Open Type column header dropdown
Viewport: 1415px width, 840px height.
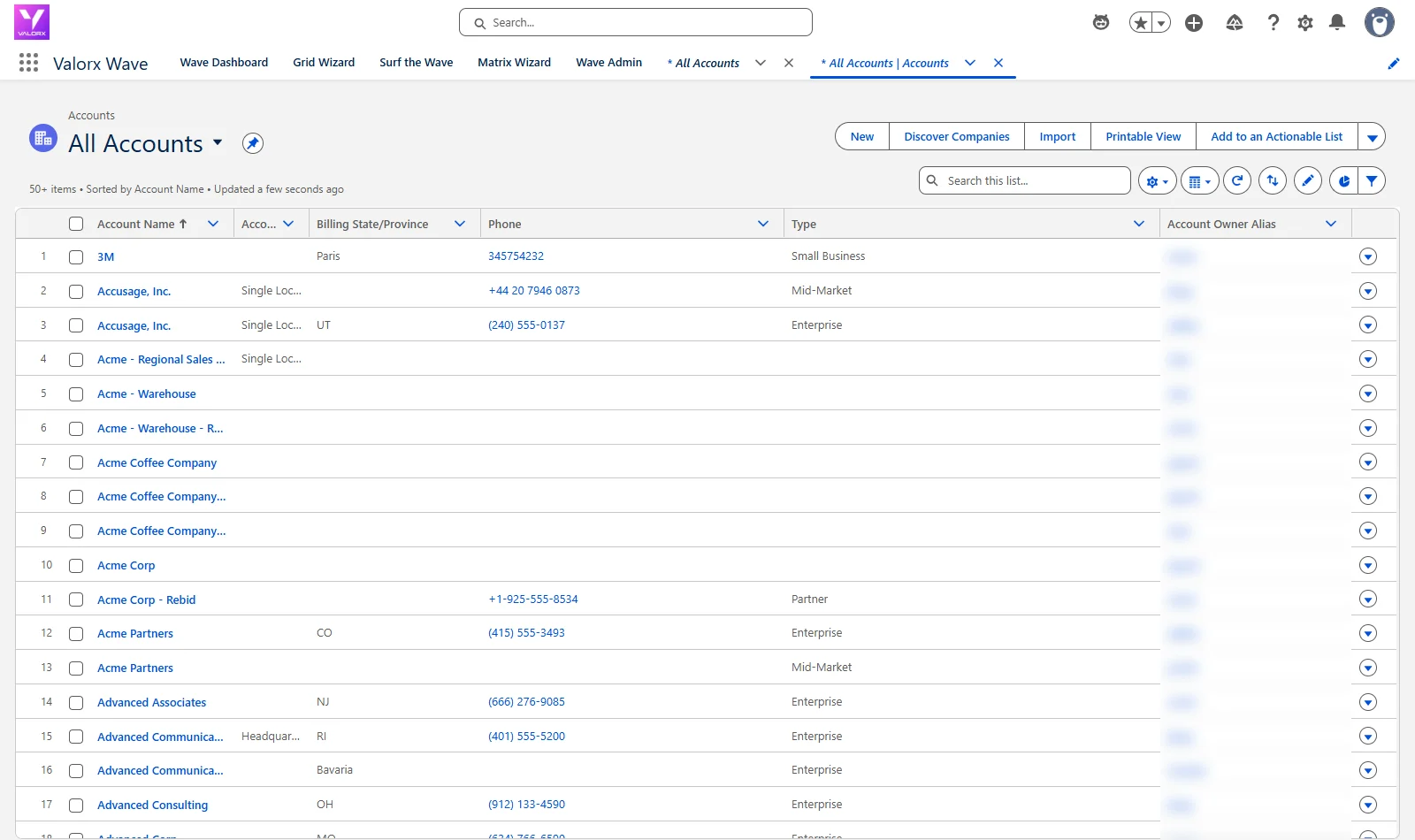coord(1139,224)
